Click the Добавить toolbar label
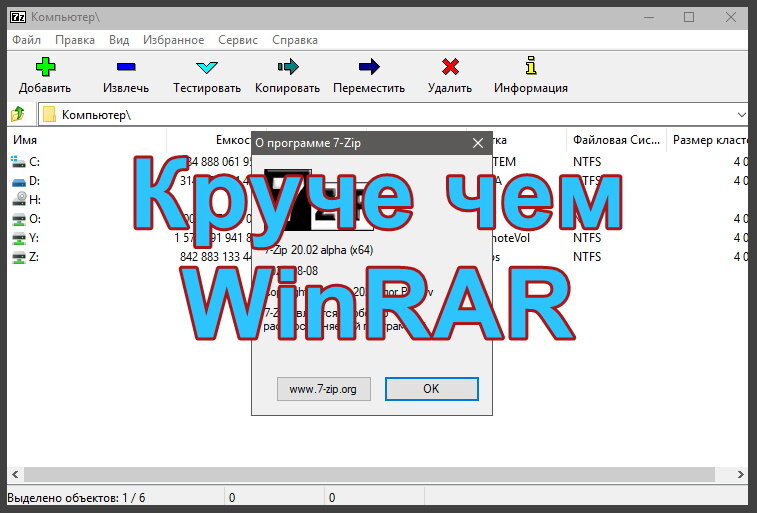The width and height of the screenshot is (757, 513). click(x=45, y=88)
